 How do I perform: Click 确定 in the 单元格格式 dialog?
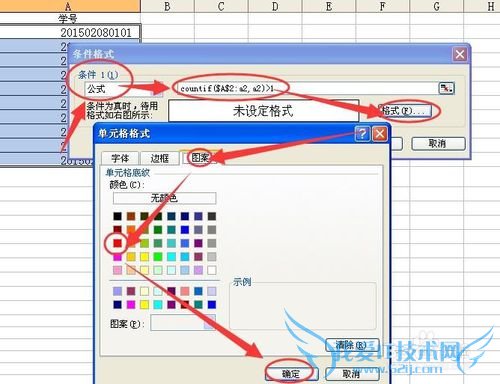pos(291,374)
